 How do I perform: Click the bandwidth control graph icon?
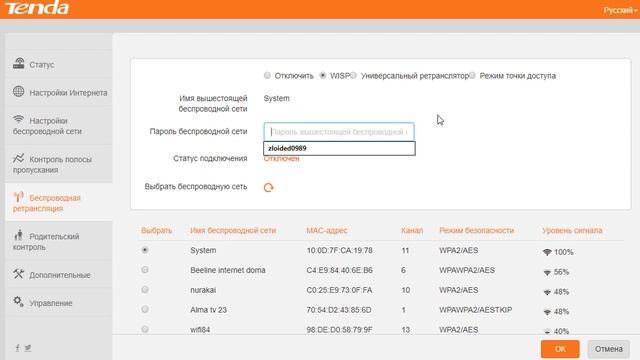point(18,158)
